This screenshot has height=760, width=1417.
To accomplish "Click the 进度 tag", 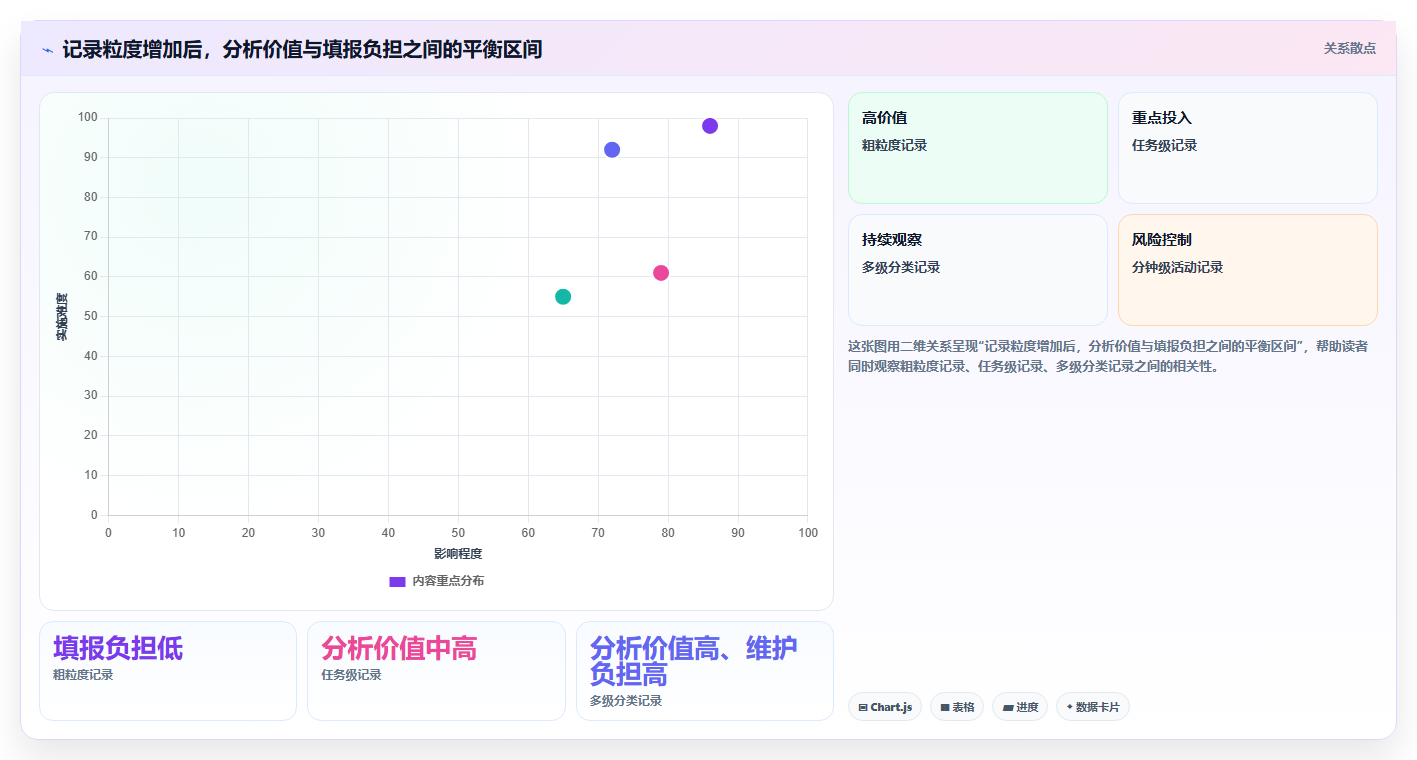I will click(1020, 707).
